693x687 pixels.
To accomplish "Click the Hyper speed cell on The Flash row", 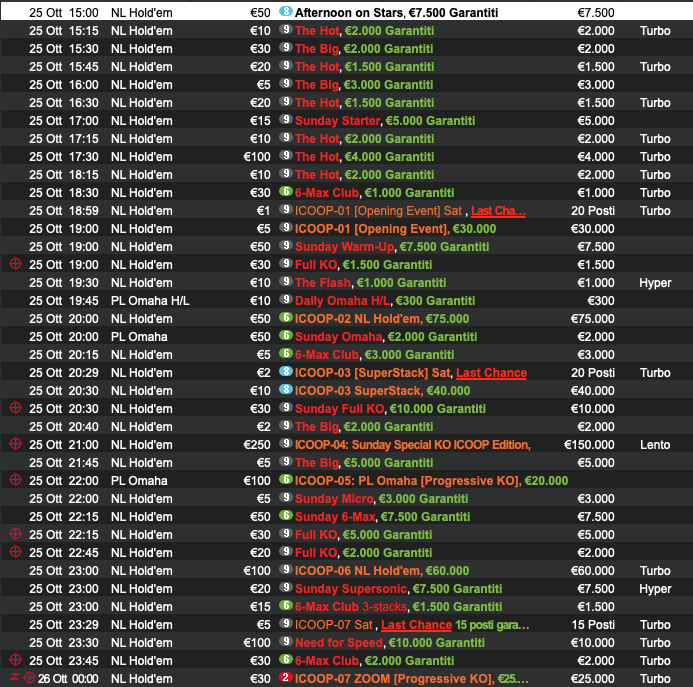I will tap(655, 283).
